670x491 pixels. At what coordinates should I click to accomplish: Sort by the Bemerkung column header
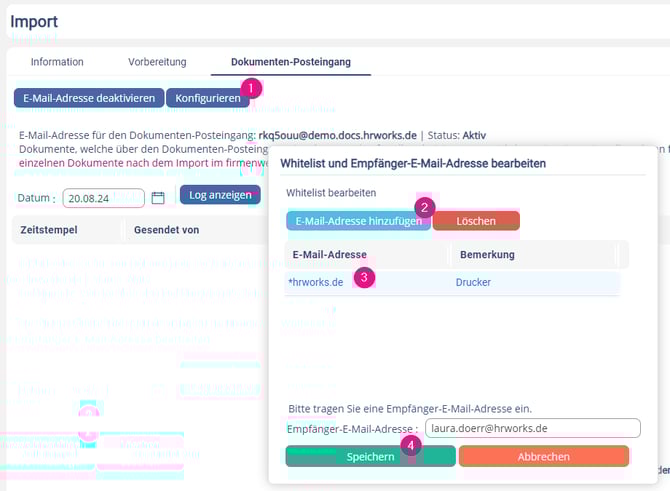point(487,255)
